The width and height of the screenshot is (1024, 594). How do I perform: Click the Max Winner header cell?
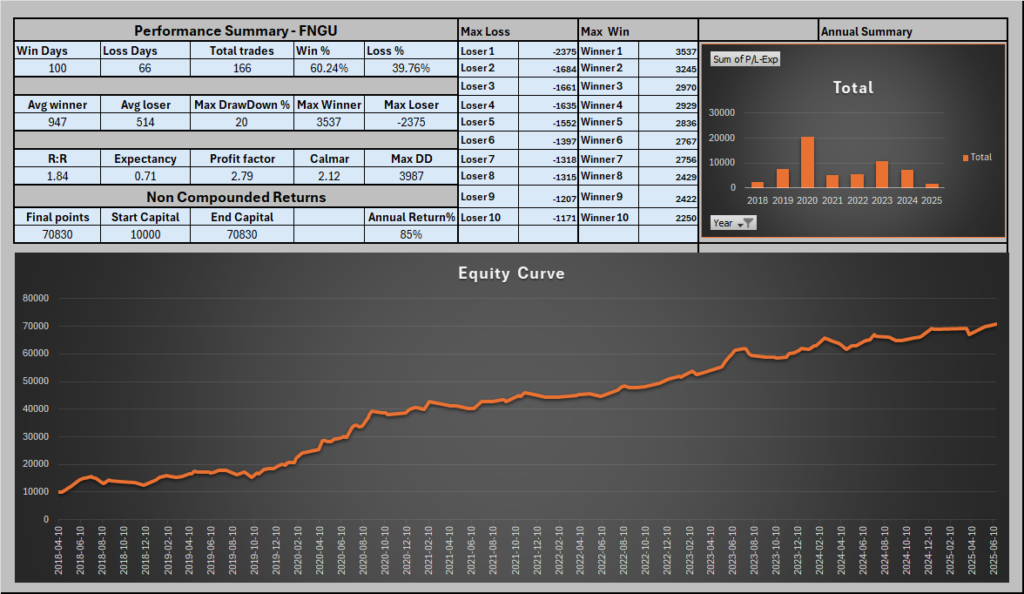(329, 104)
